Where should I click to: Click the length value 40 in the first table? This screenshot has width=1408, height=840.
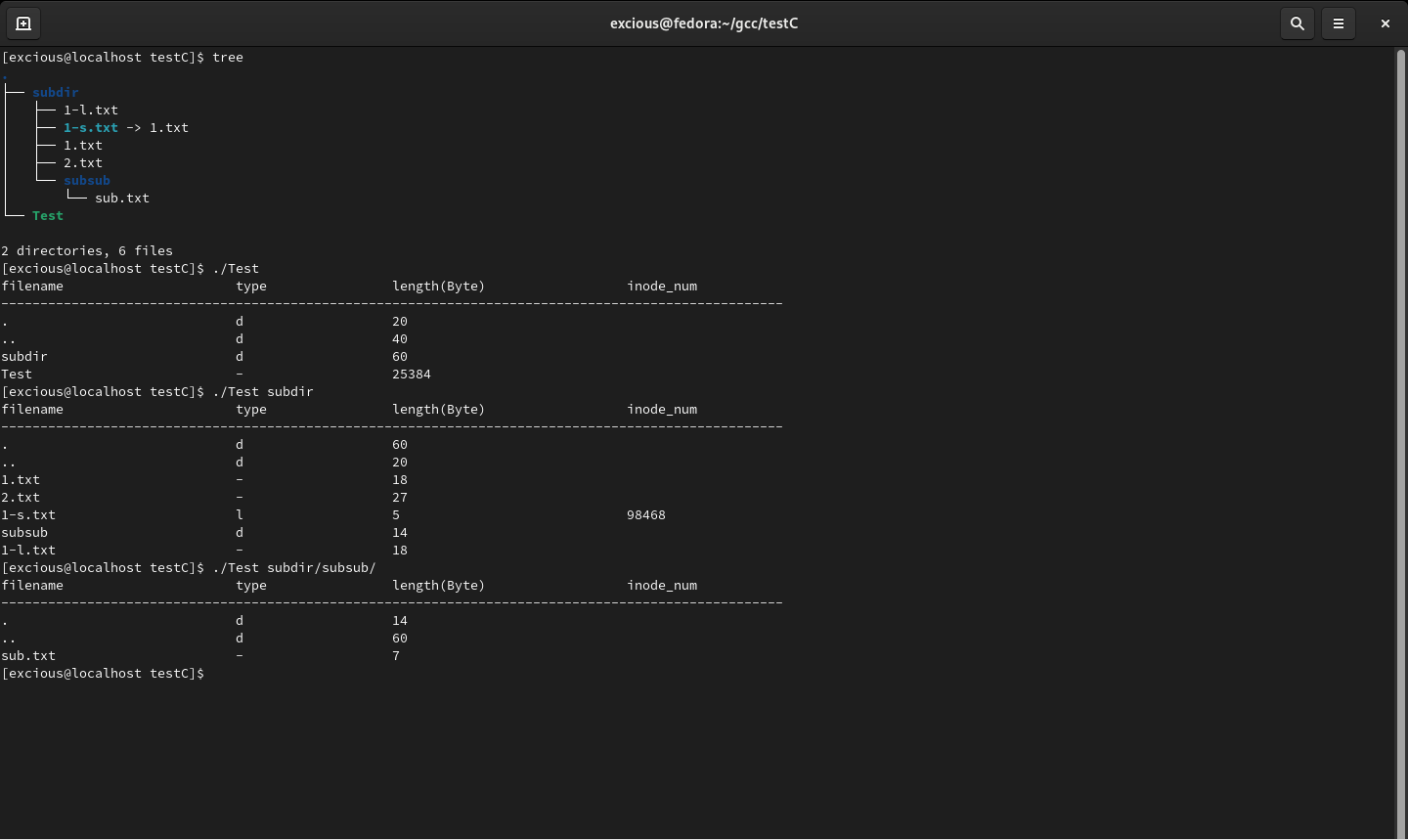[400, 339]
